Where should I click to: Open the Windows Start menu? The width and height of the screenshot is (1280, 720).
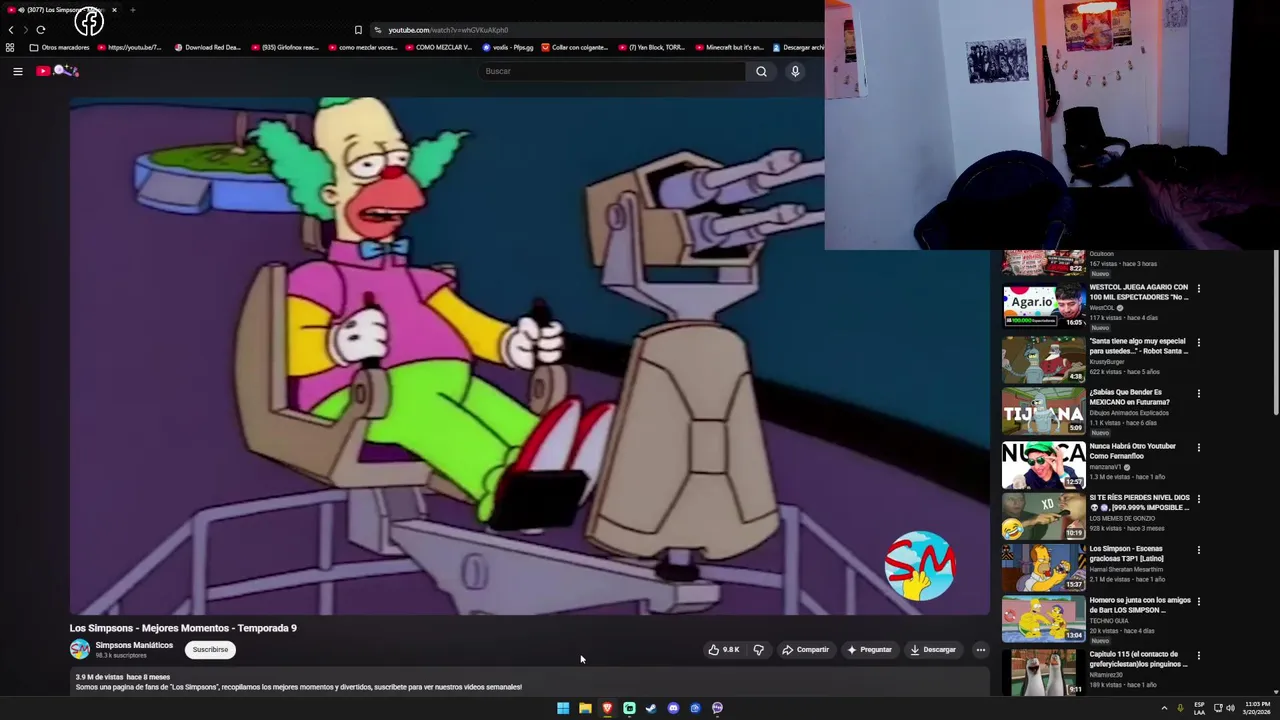point(563,708)
